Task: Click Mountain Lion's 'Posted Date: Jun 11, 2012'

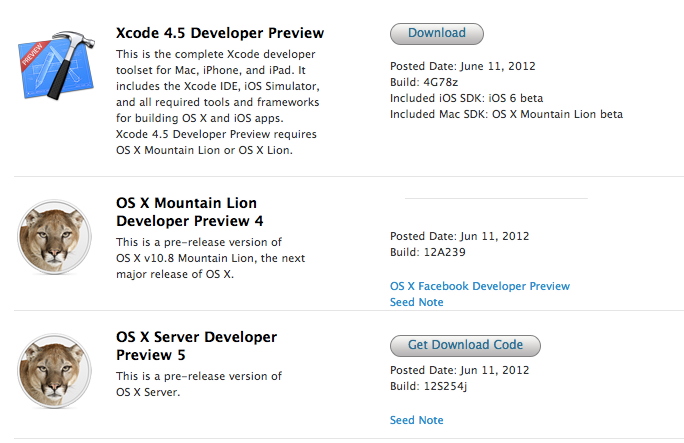Action: coord(459,236)
